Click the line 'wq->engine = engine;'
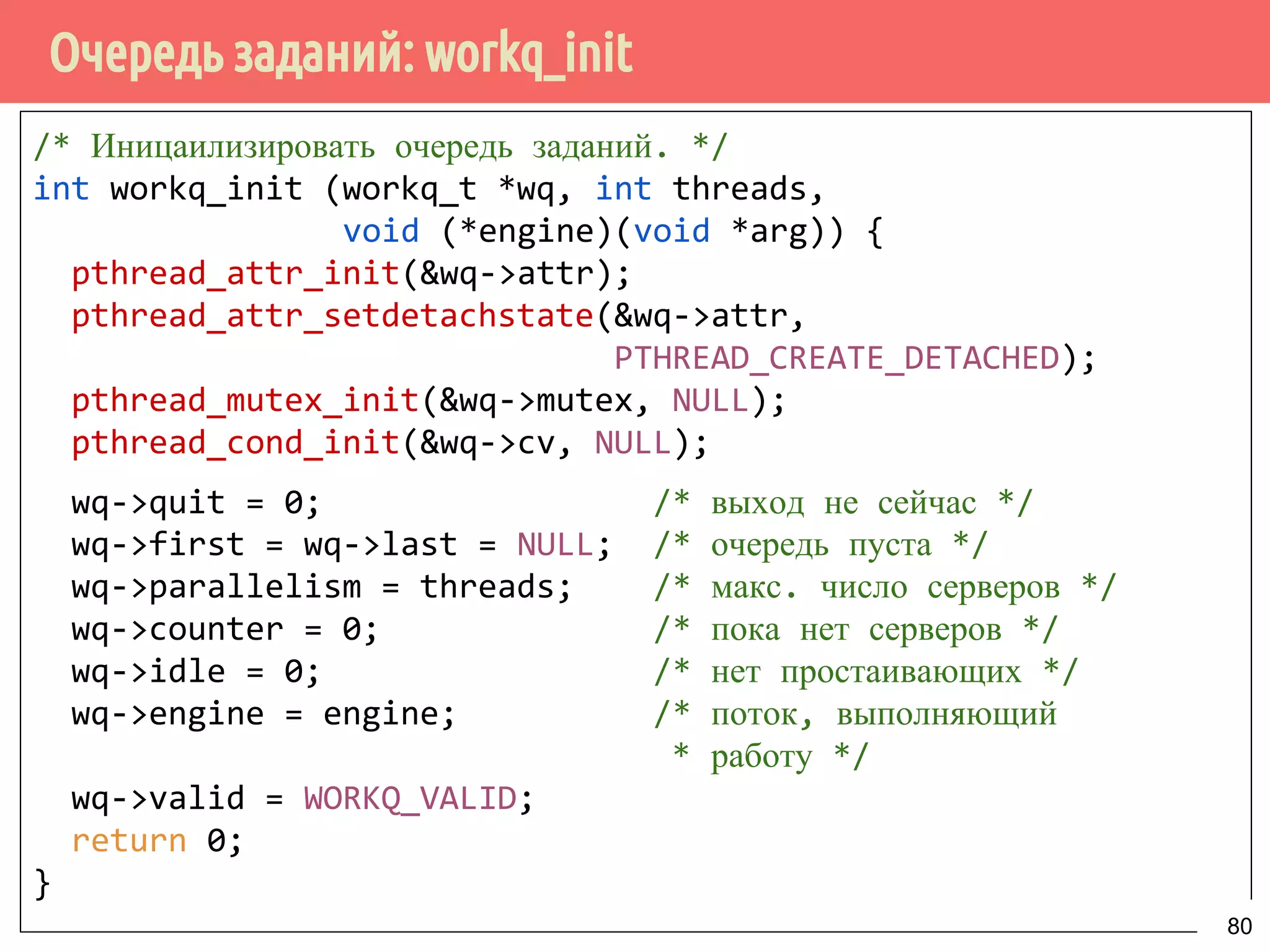 click(x=264, y=715)
